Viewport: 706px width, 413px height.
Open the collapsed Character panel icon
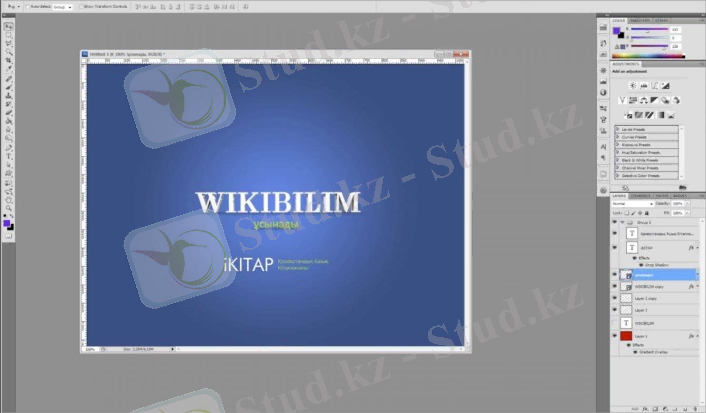(603, 147)
